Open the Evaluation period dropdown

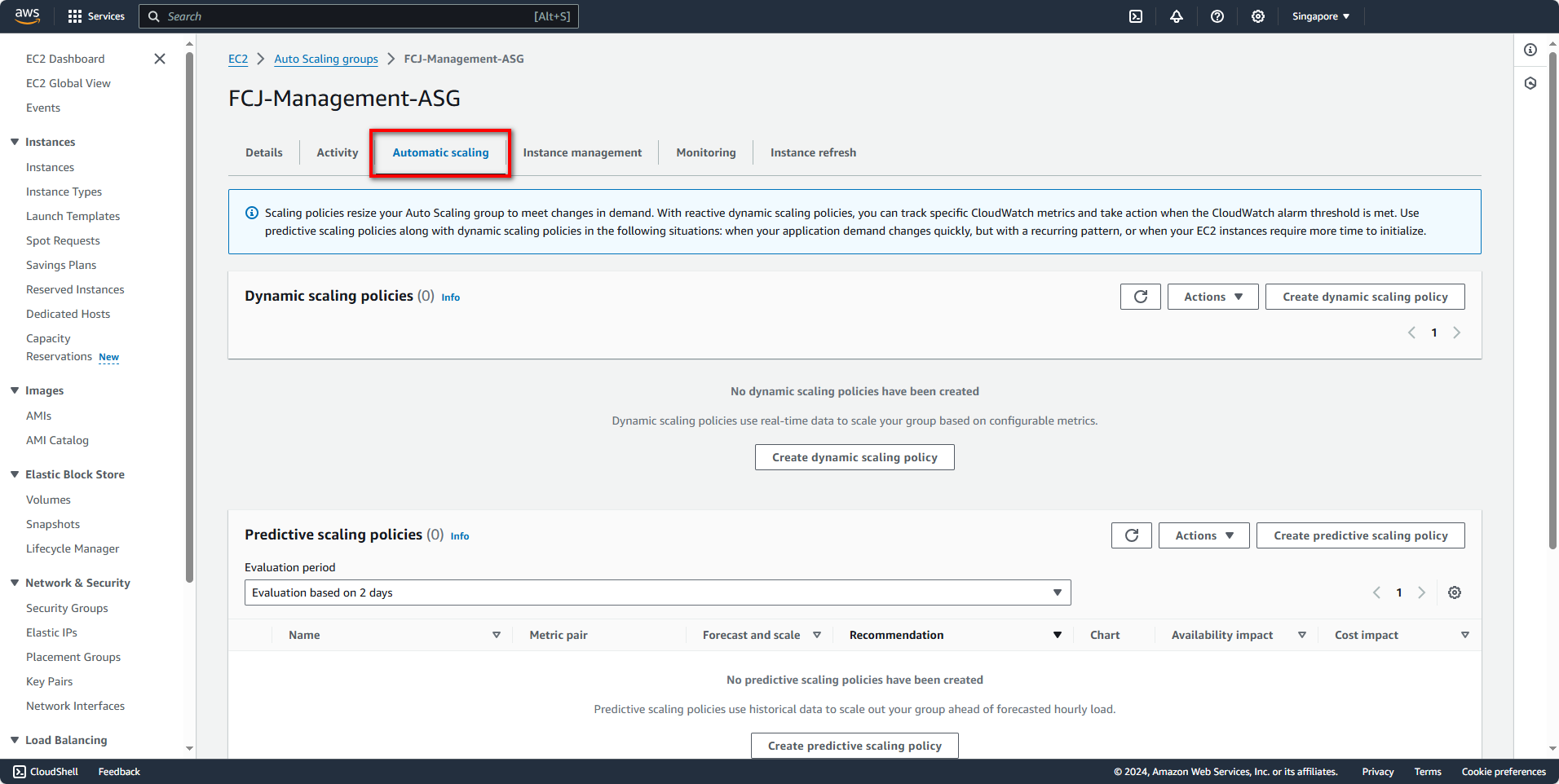pos(657,592)
